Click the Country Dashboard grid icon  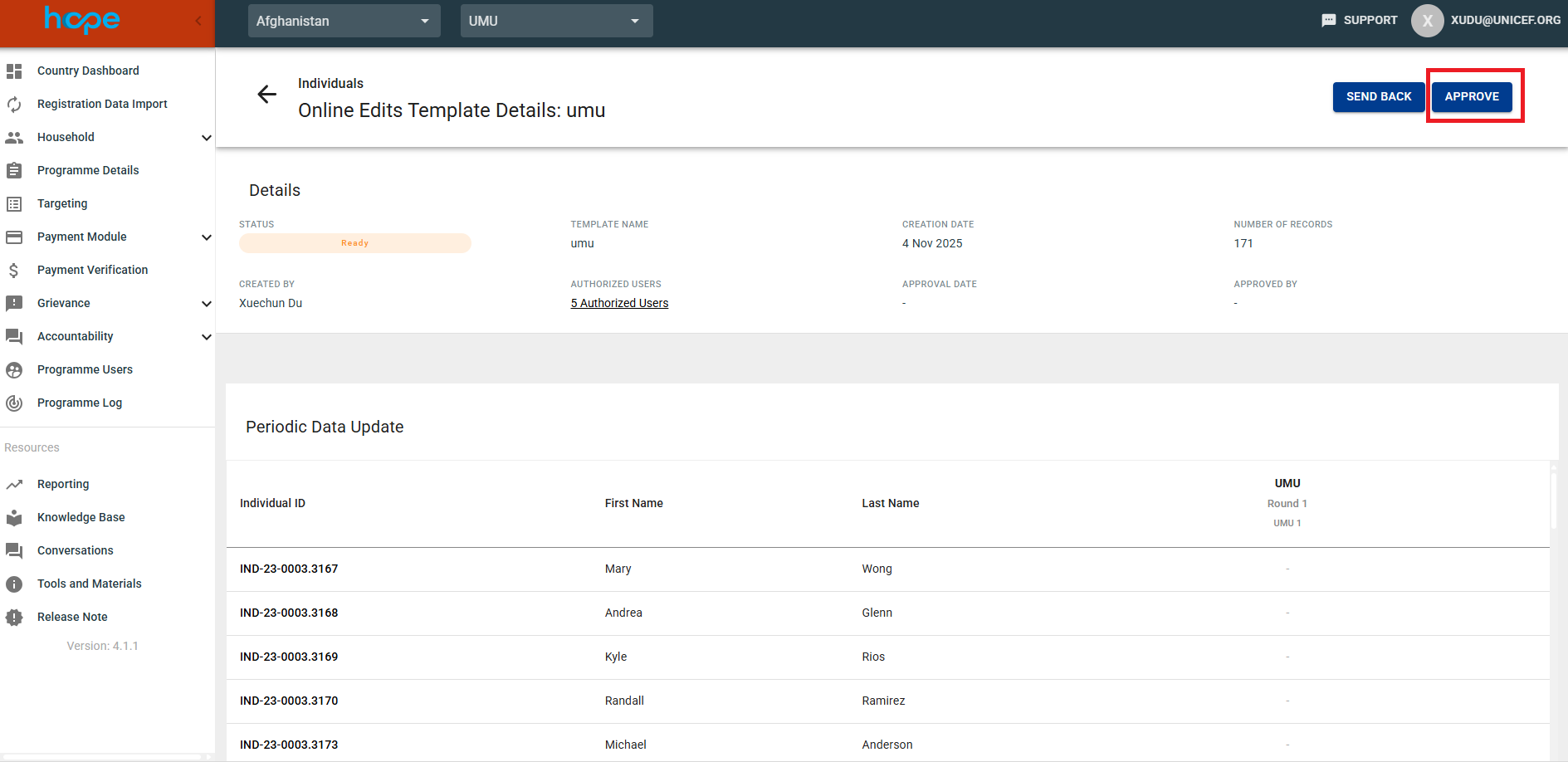point(14,71)
